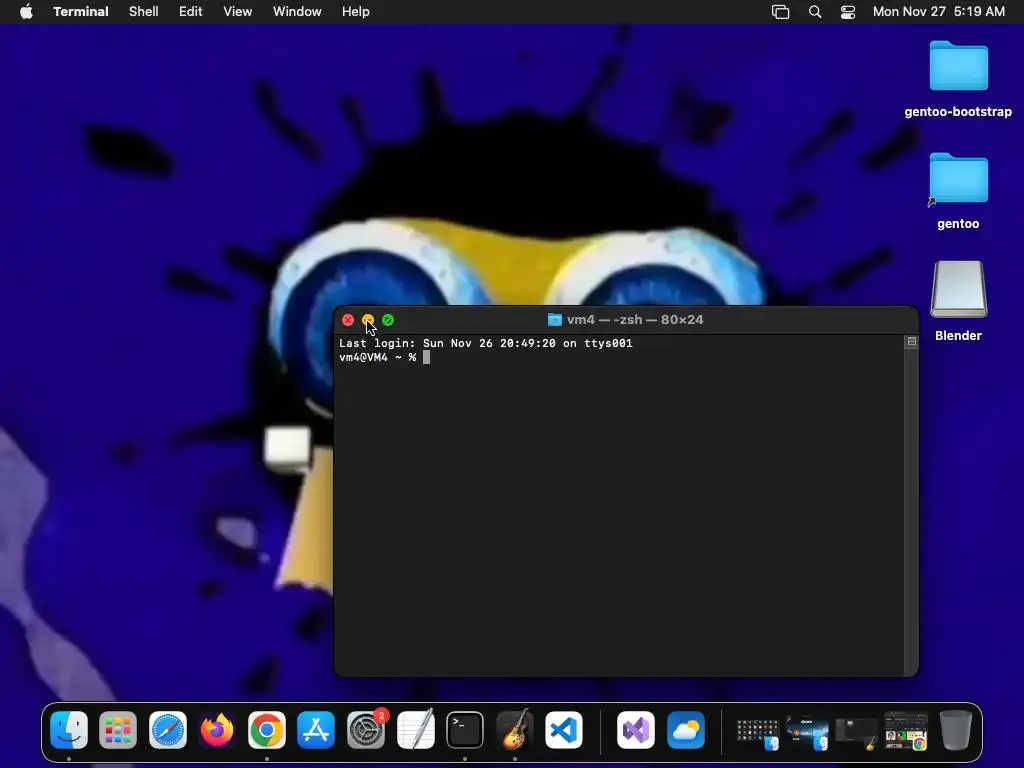Open TextEdit from the Dock

point(415,729)
